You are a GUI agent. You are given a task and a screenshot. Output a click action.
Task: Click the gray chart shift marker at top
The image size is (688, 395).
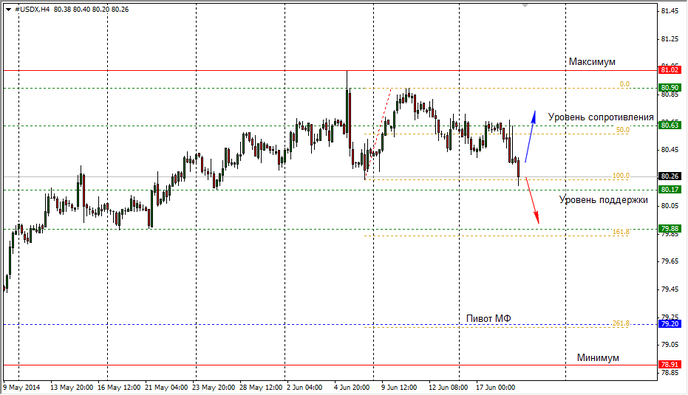(525, 5)
